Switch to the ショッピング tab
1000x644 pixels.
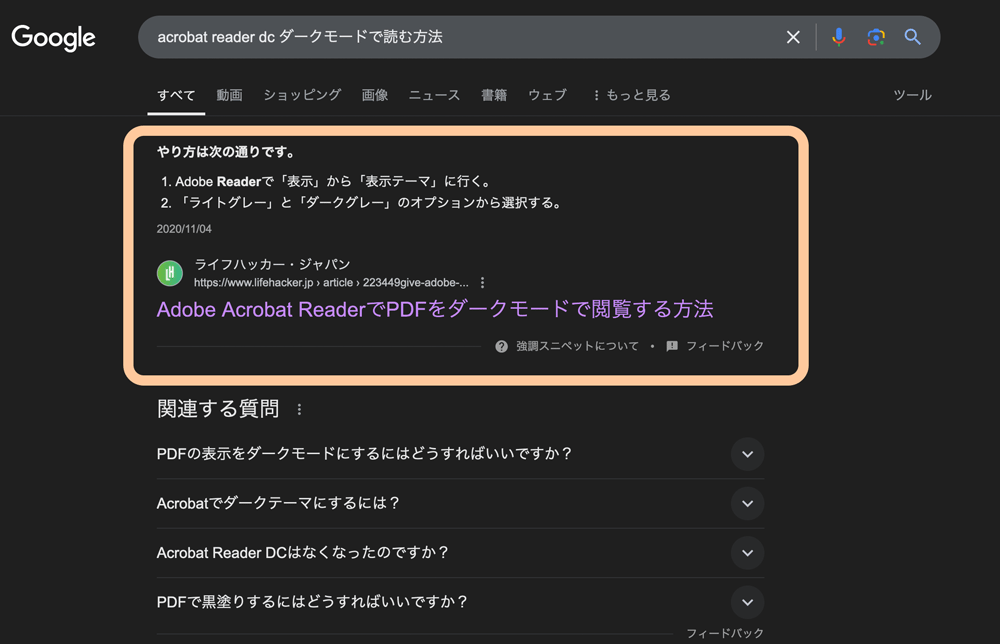pyautogui.click(x=302, y=95)
